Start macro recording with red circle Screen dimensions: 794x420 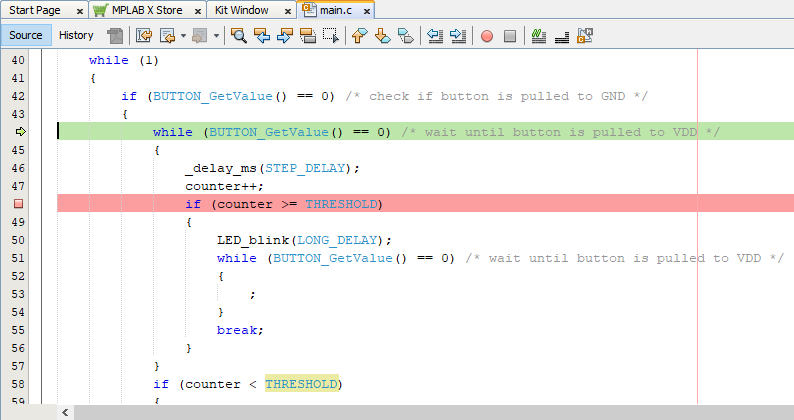(x=487, y=36)
